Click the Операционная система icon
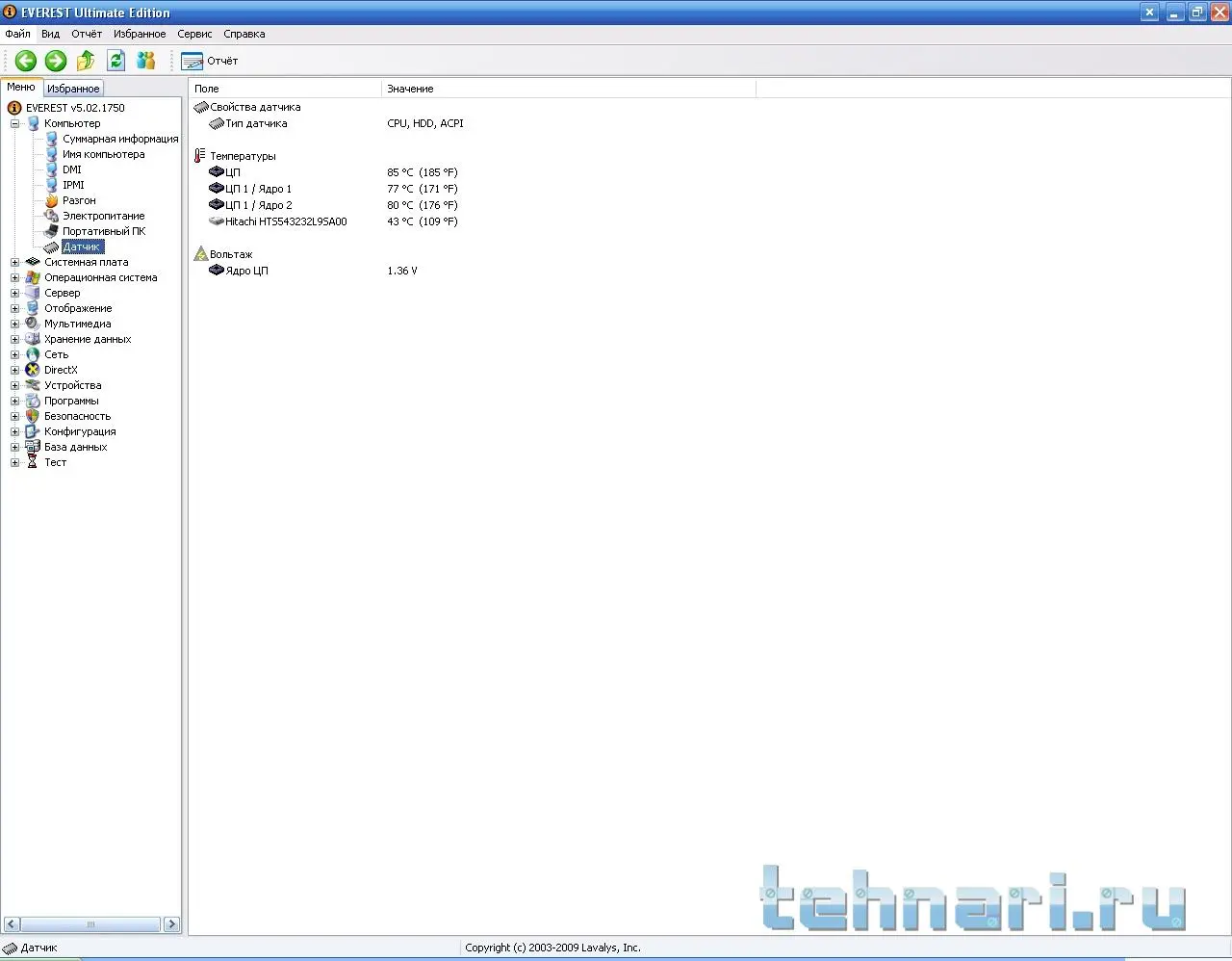This screenshot has height=961, width=1232. pyautogui.click(x=33, y=277)
